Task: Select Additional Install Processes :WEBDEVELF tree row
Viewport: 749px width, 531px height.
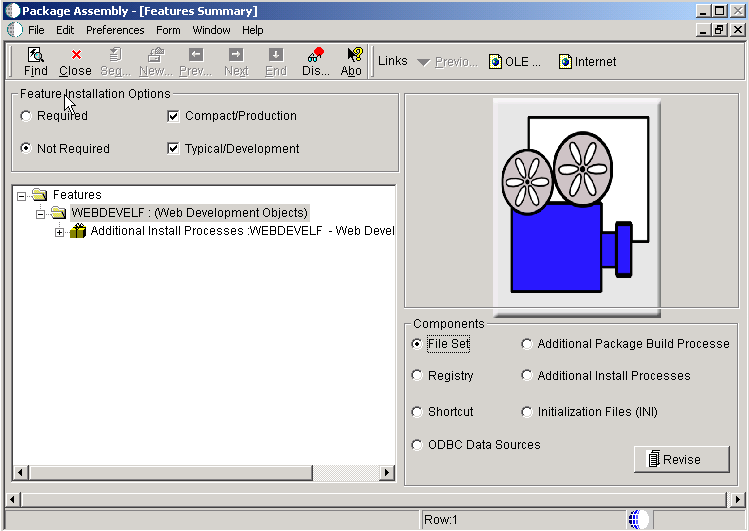Action: (242, 231)
